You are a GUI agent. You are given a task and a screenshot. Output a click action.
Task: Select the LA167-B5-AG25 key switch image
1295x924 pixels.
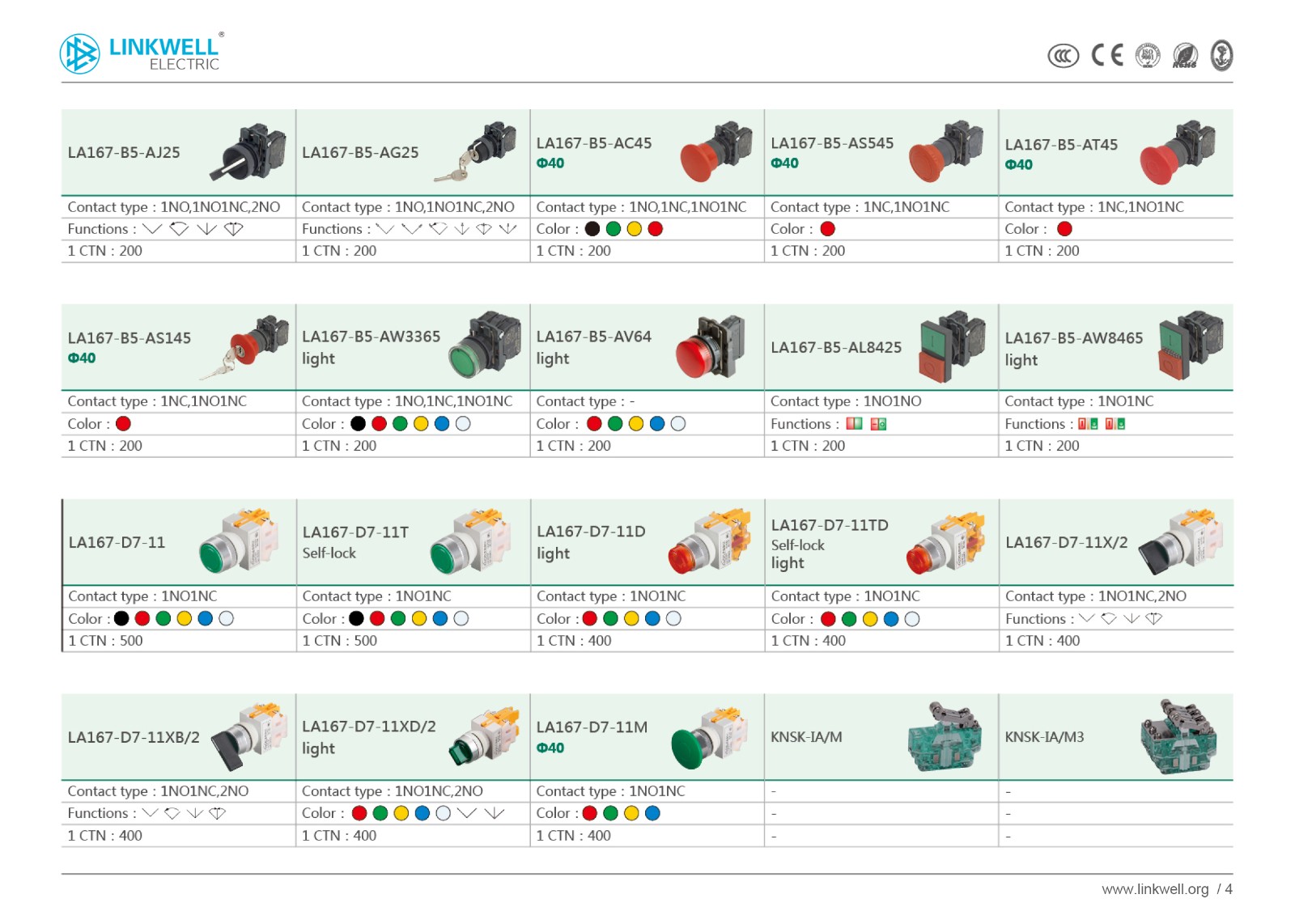(x=477, y=151)
